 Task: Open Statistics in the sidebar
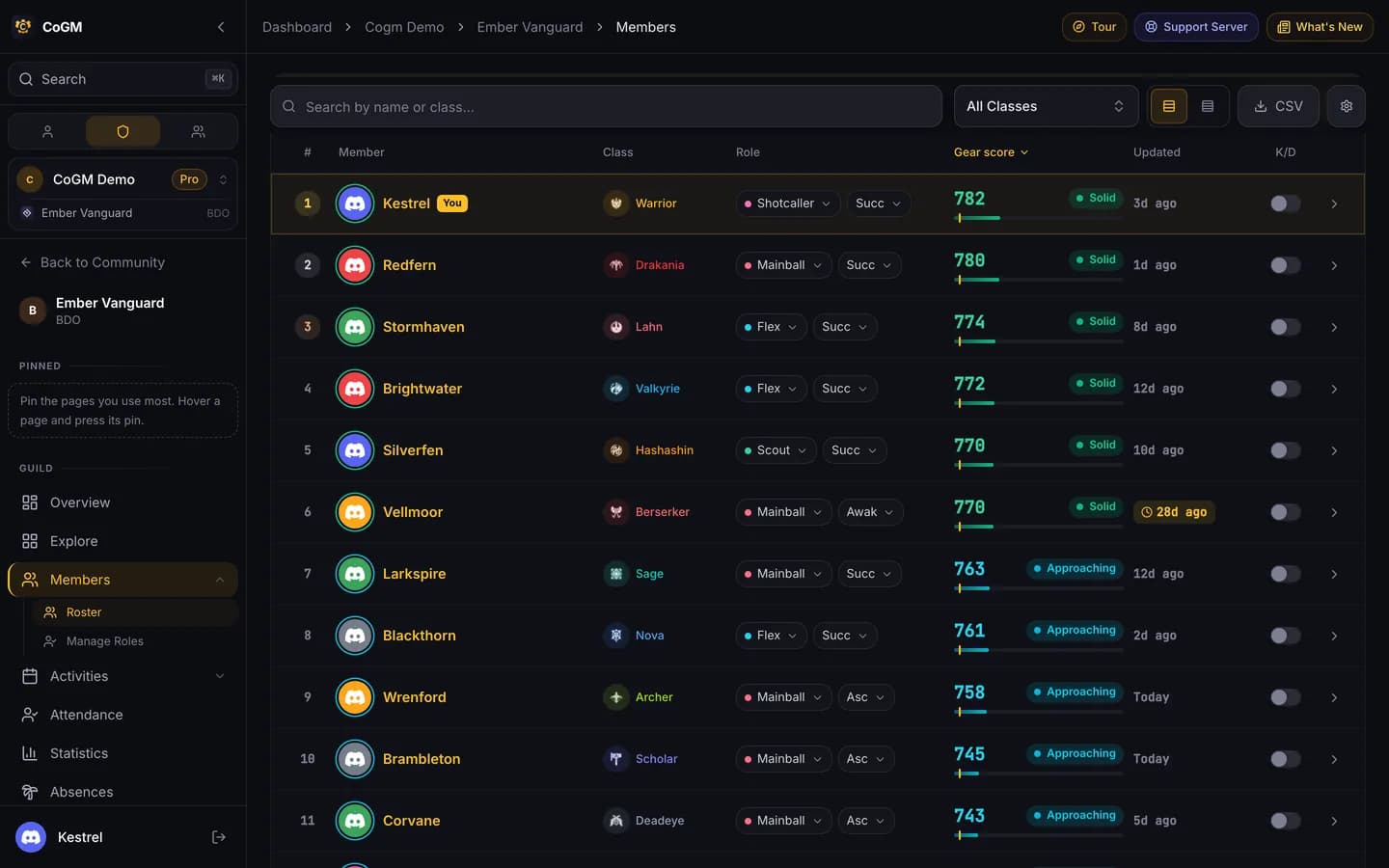coord(123,753)
